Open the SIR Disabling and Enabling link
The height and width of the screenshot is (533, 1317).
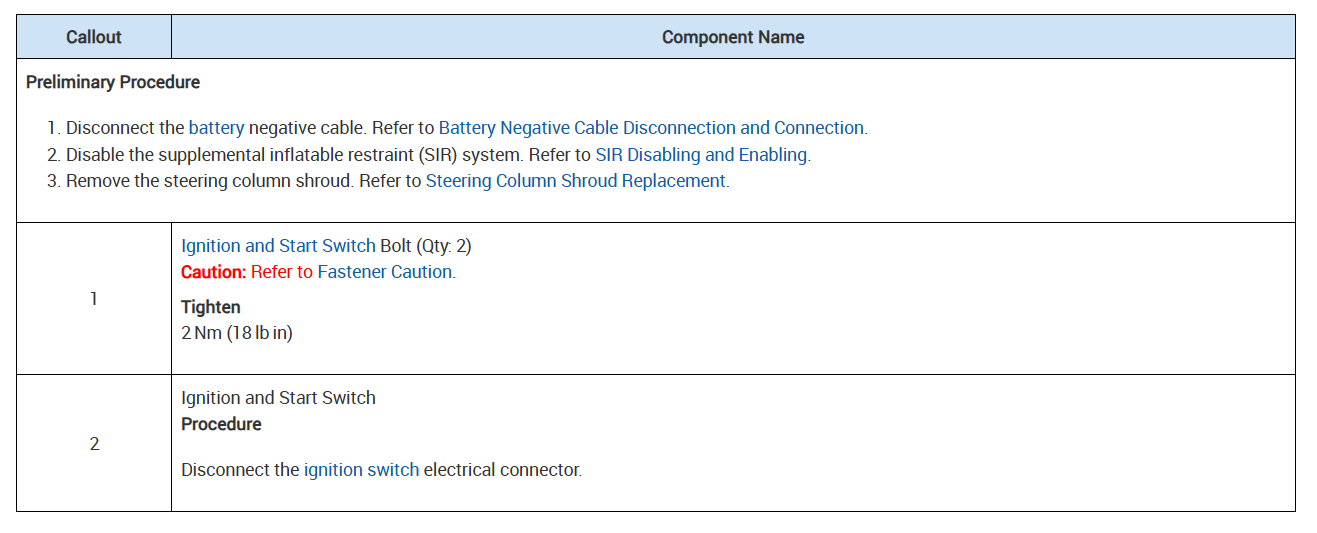pos(701,155)
